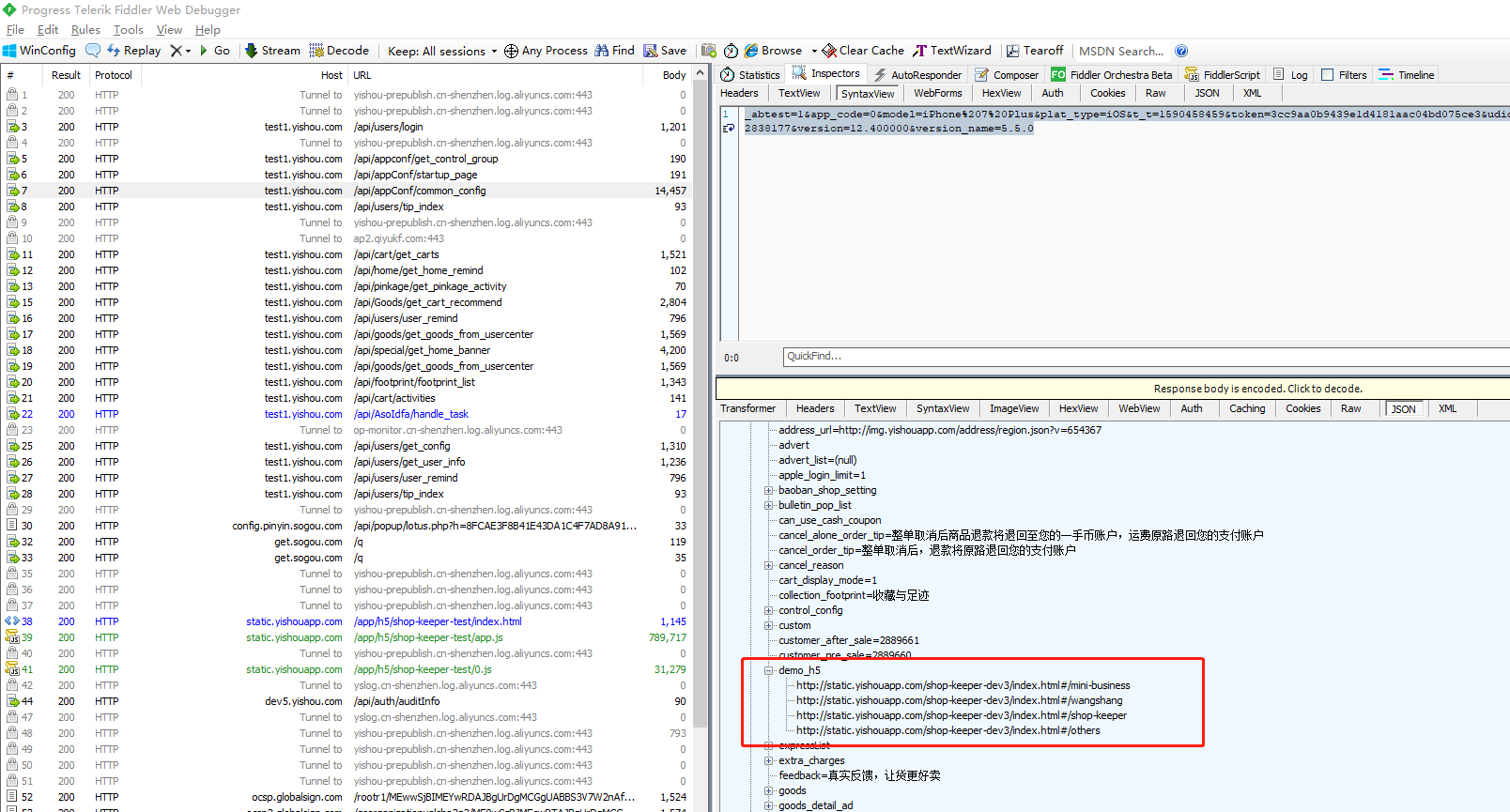
Task: Clear Cache using toolbar button
Action: click(x=863, y=51)
